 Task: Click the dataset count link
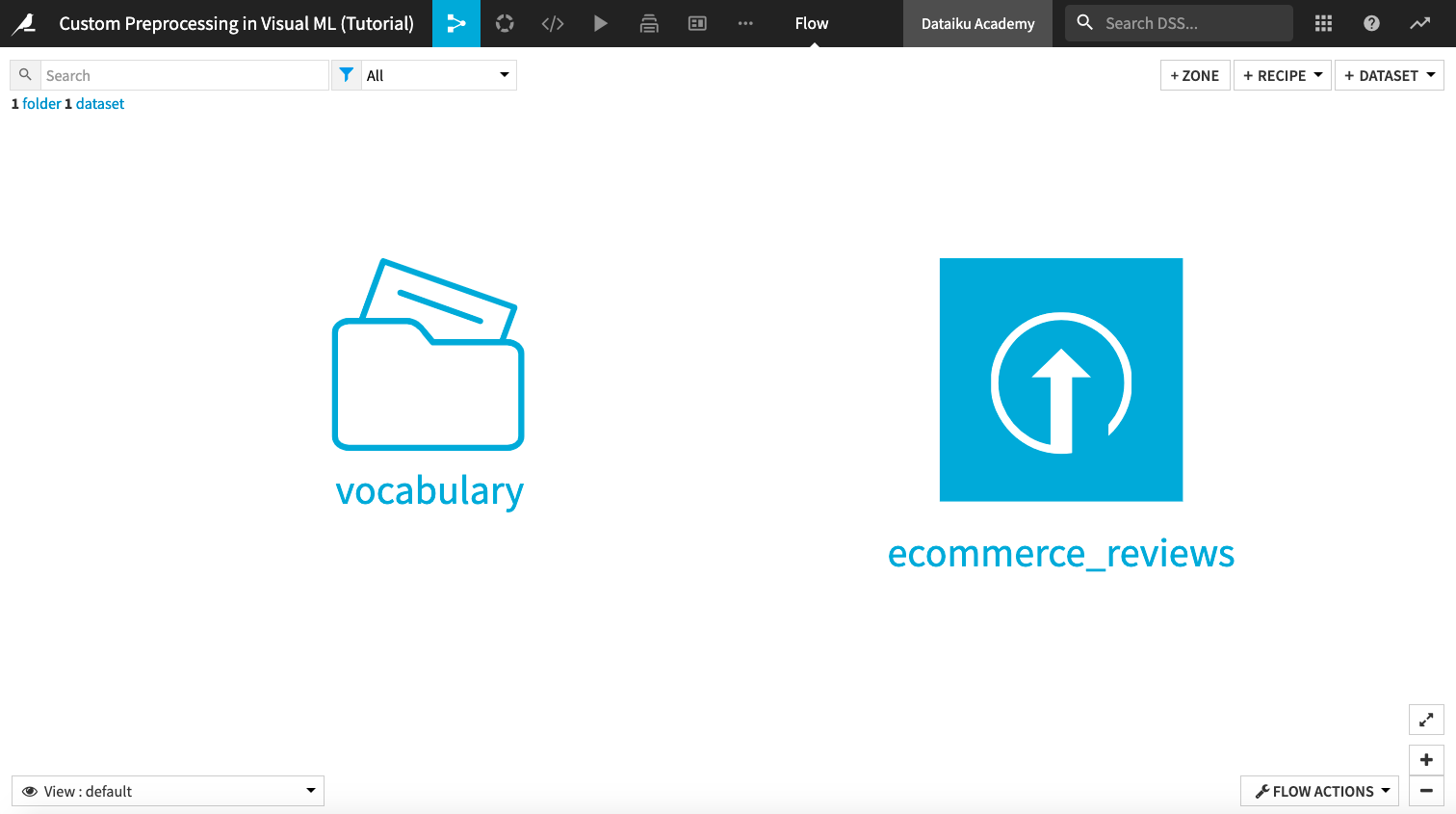tap(100, 104)
